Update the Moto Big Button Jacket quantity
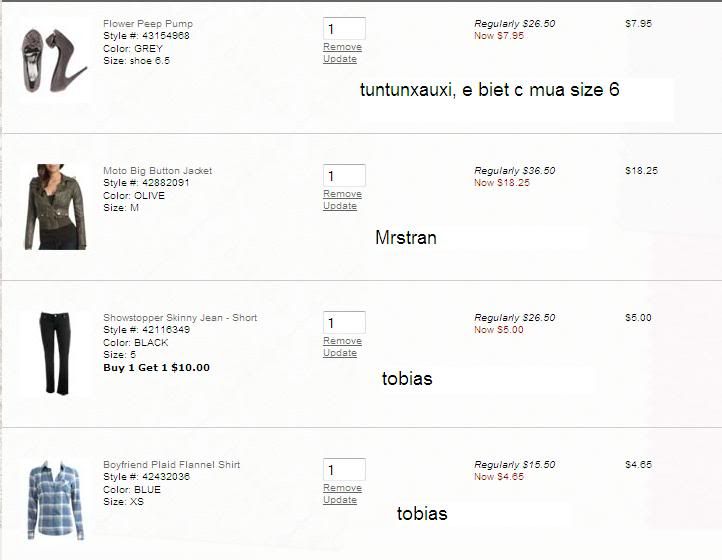Image resolution: width=722 pixels, height=560 pixels. [x=340, y=206]
